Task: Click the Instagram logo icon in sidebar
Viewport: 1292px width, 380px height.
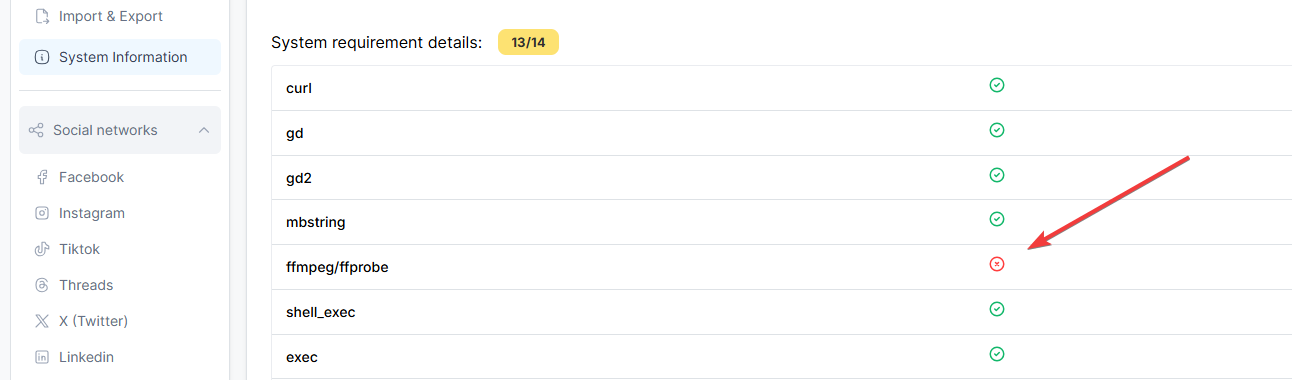Action: tap(42, 213)
